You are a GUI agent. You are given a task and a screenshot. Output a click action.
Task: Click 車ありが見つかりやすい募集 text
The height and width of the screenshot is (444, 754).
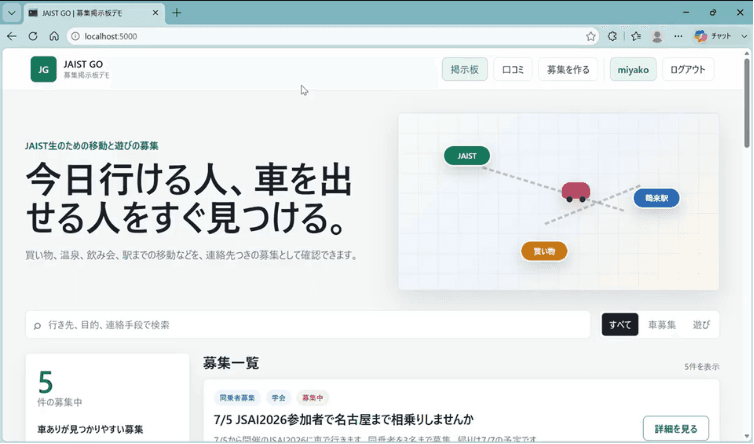click(x=90, y=429)
